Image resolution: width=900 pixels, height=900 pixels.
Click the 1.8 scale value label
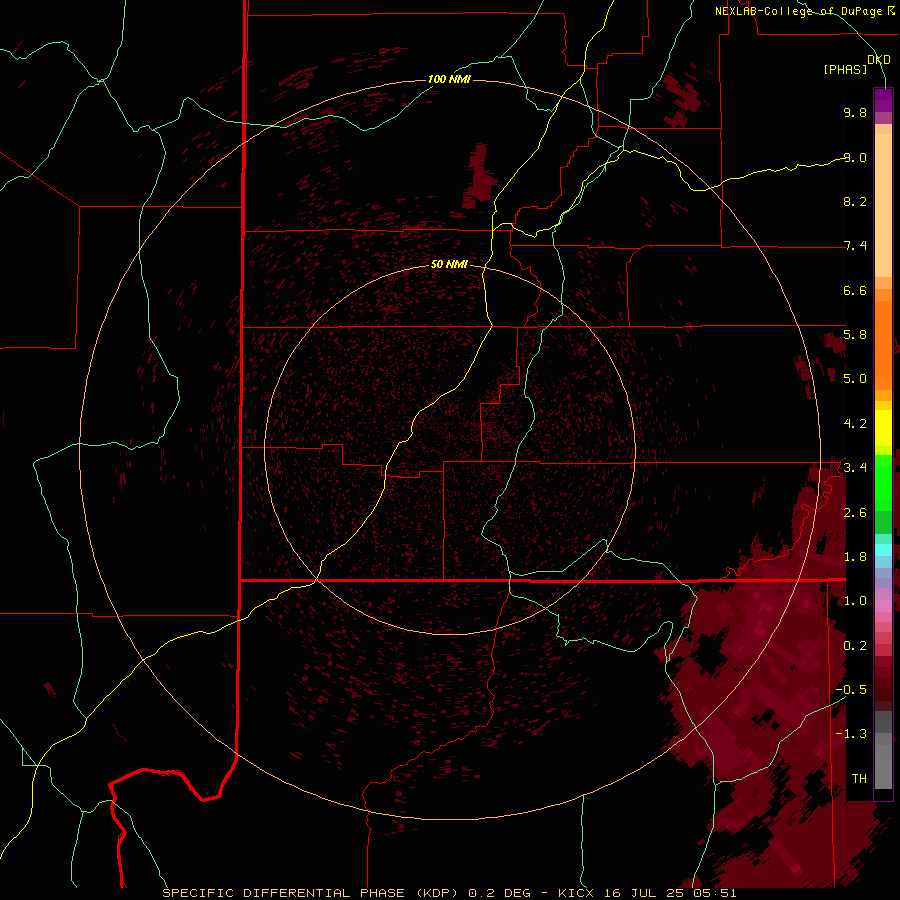tap(855, 557)
